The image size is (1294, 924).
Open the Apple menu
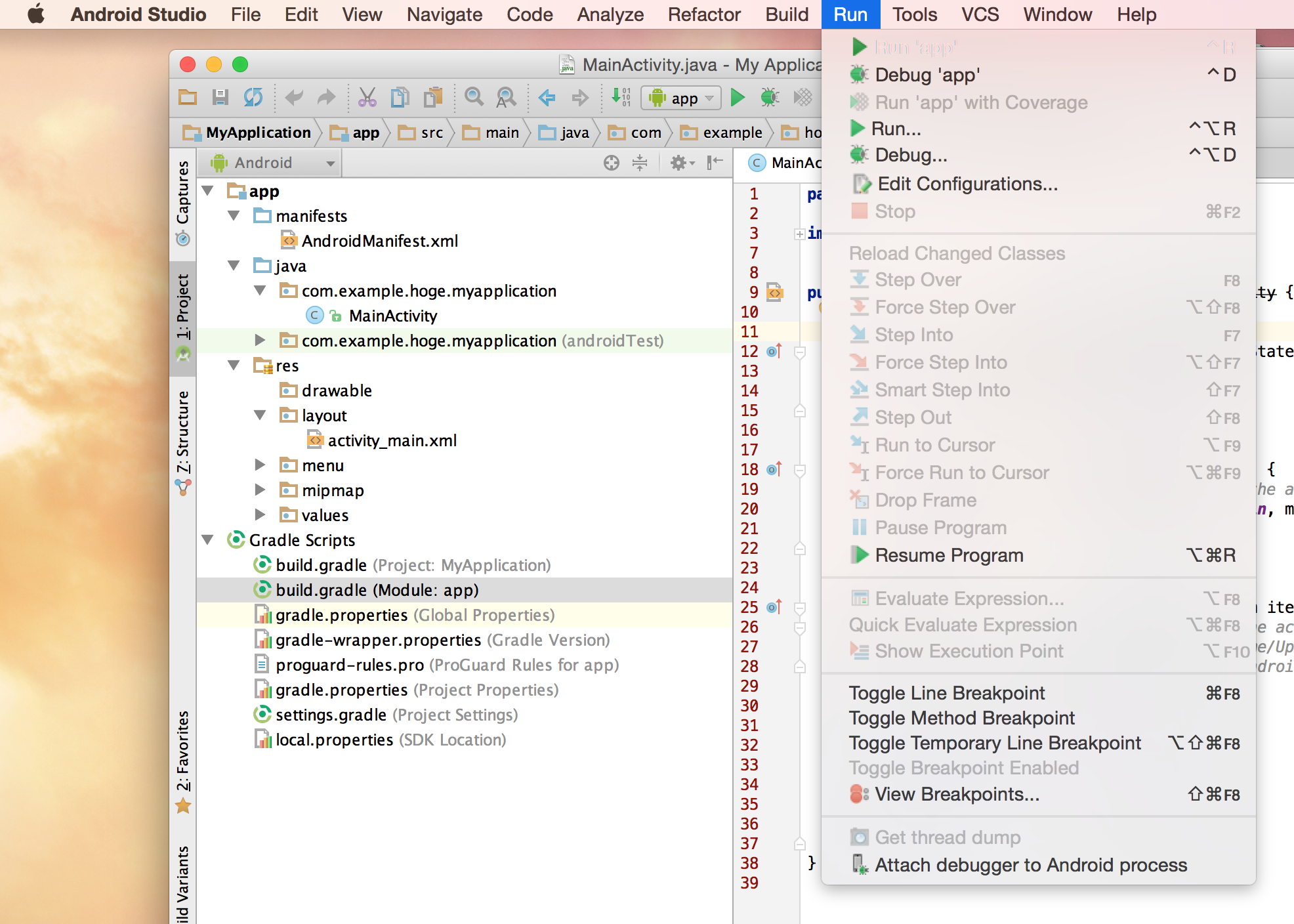point(35,14)
